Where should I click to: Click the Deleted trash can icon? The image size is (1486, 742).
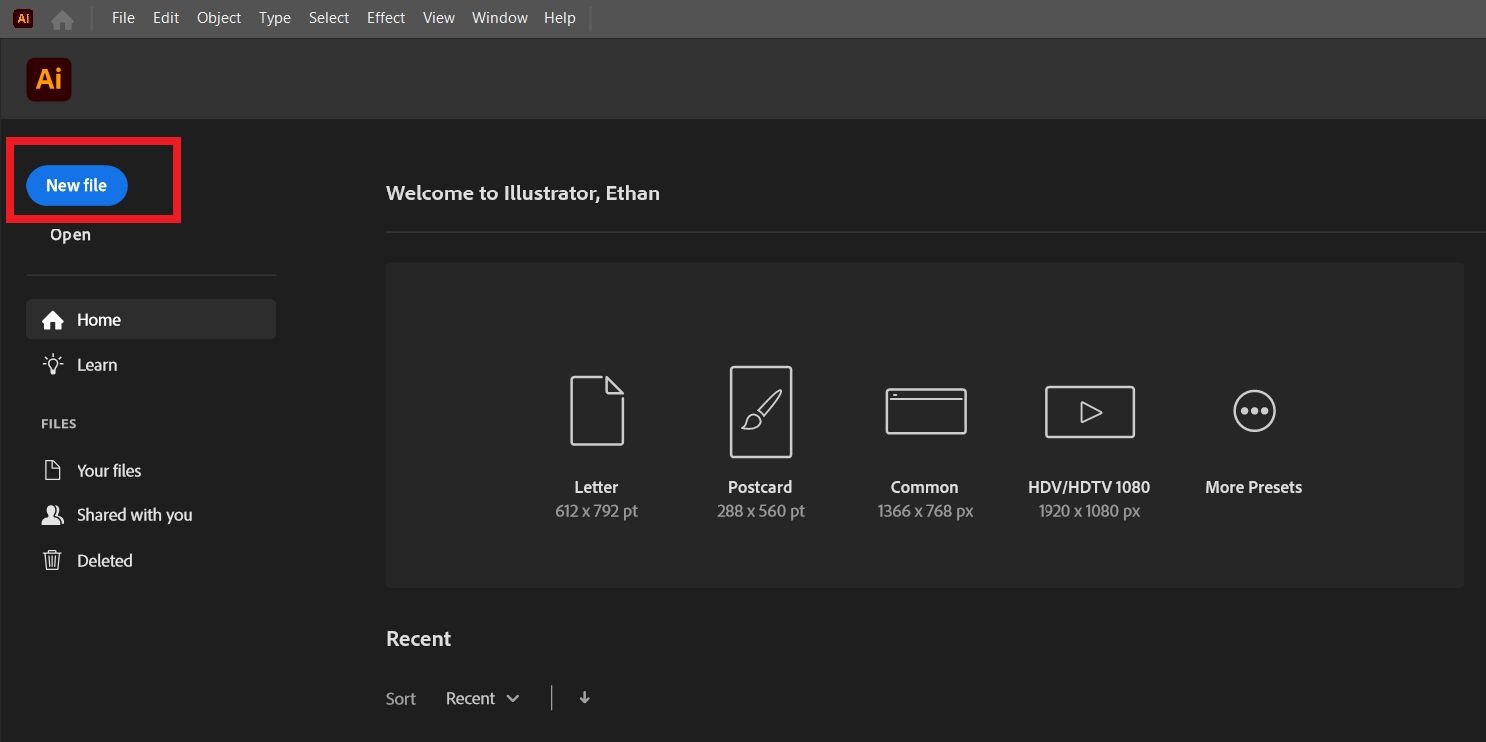(52, 560)
